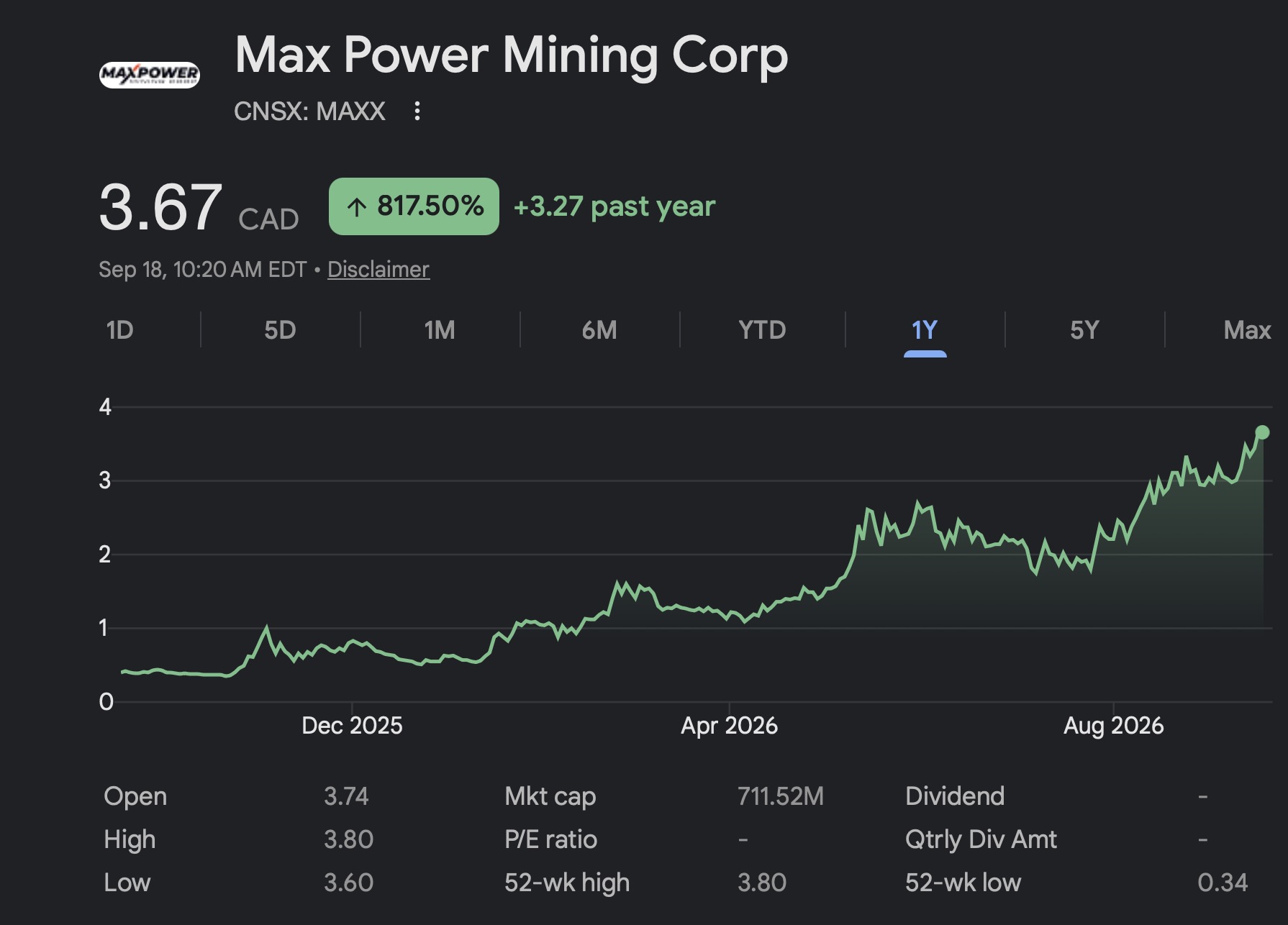Image resolution: width=1288 pixels, height=925 pixels.
Task: Open the three-dot options menu beside MAXX
Action: point(417,111)
